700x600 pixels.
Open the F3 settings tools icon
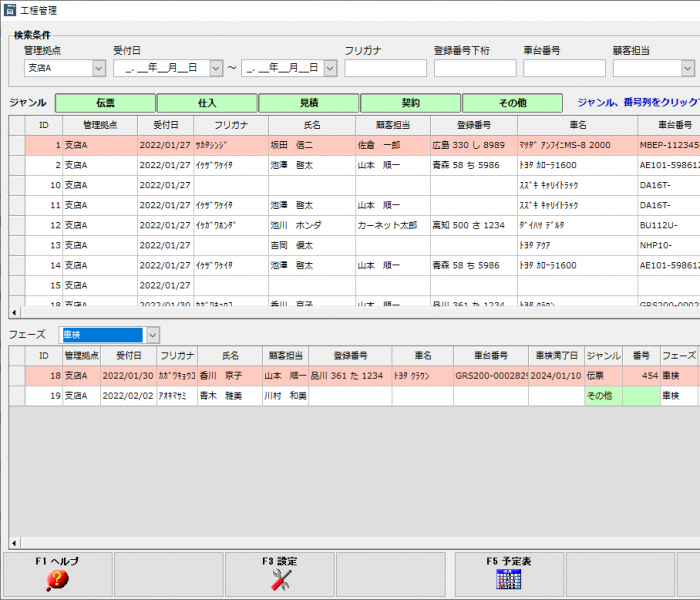coord(280,580)
